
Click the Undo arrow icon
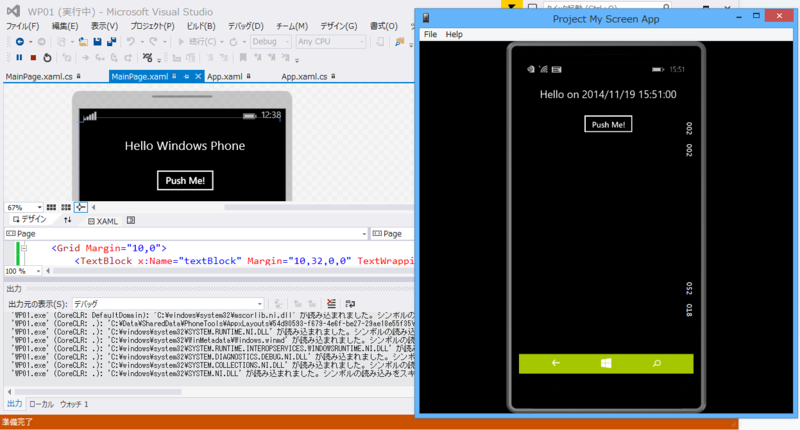pyautogui.click(x=131, y=41)
